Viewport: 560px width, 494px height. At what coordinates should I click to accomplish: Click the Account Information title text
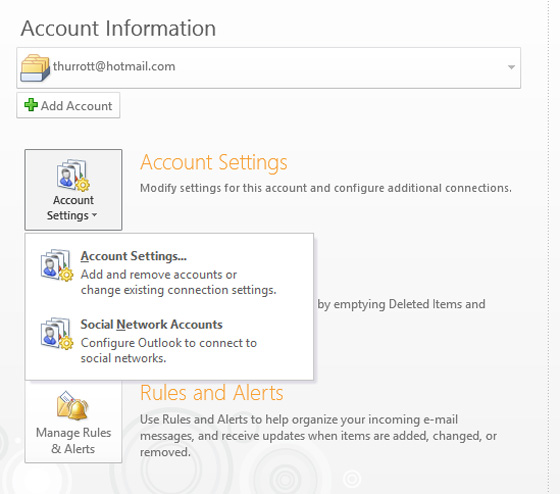tap(118, 28)
